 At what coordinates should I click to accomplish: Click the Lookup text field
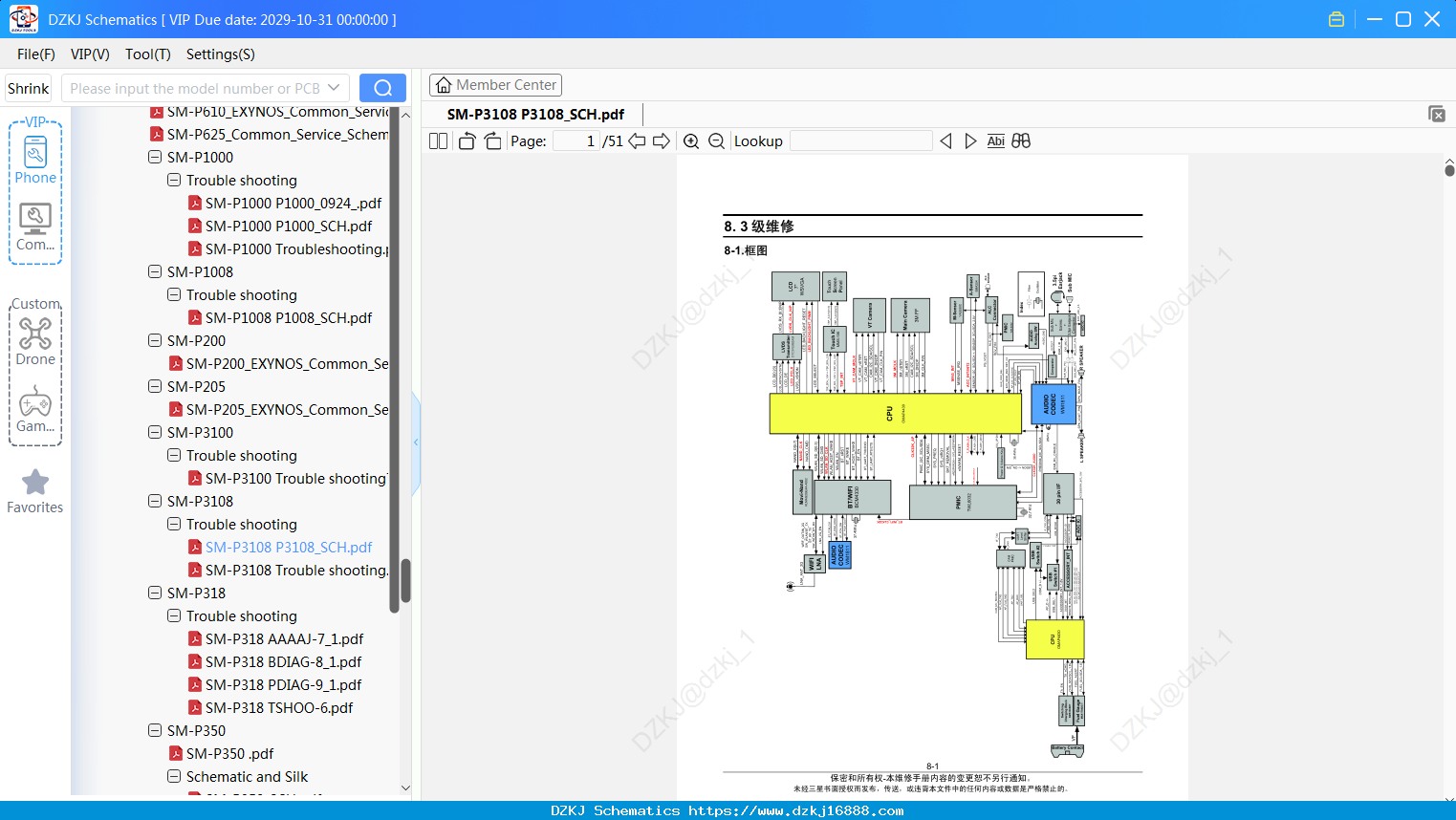click(x=861, y=141)
